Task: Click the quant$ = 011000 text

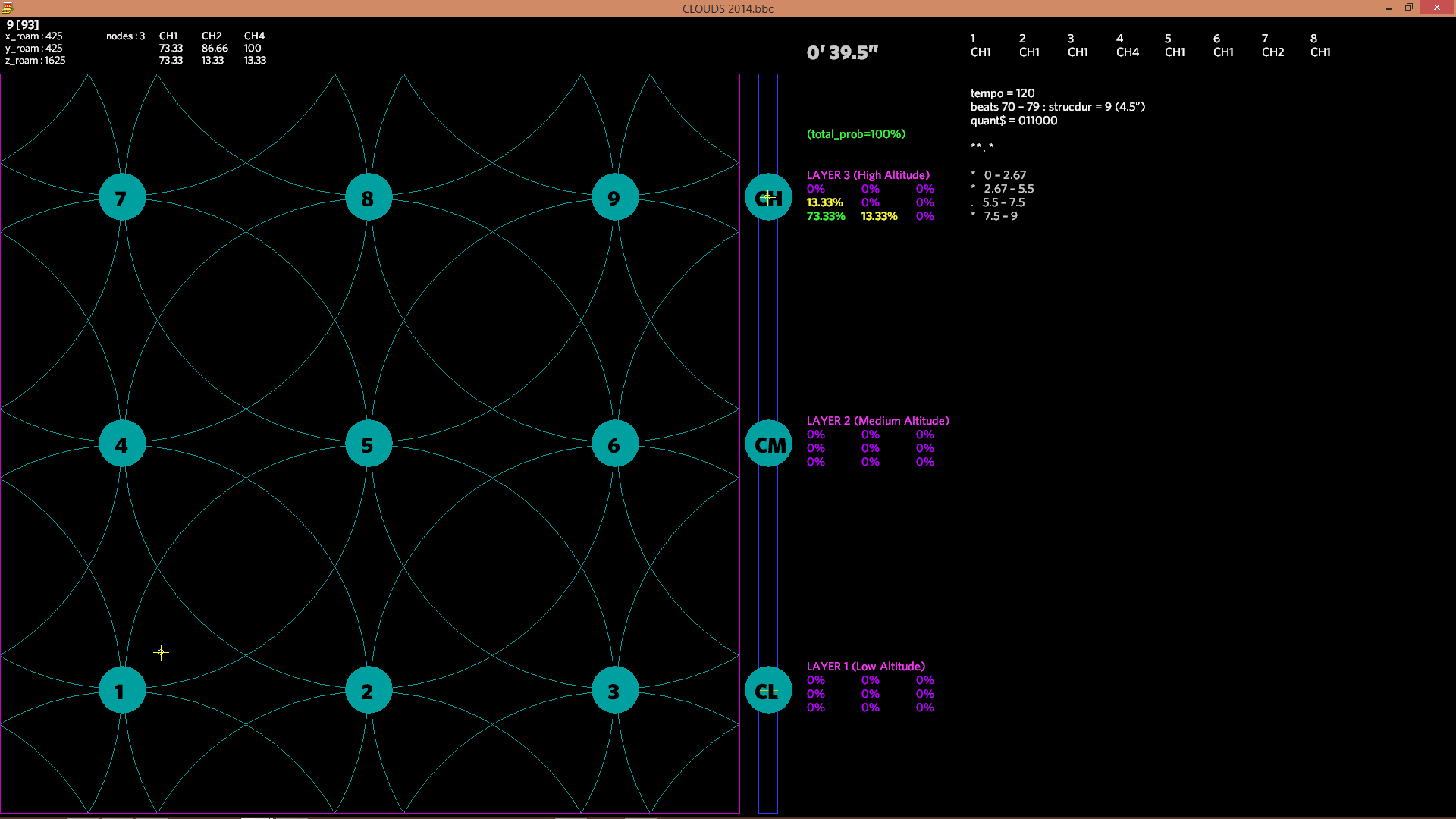Action: coord(1013,121)
